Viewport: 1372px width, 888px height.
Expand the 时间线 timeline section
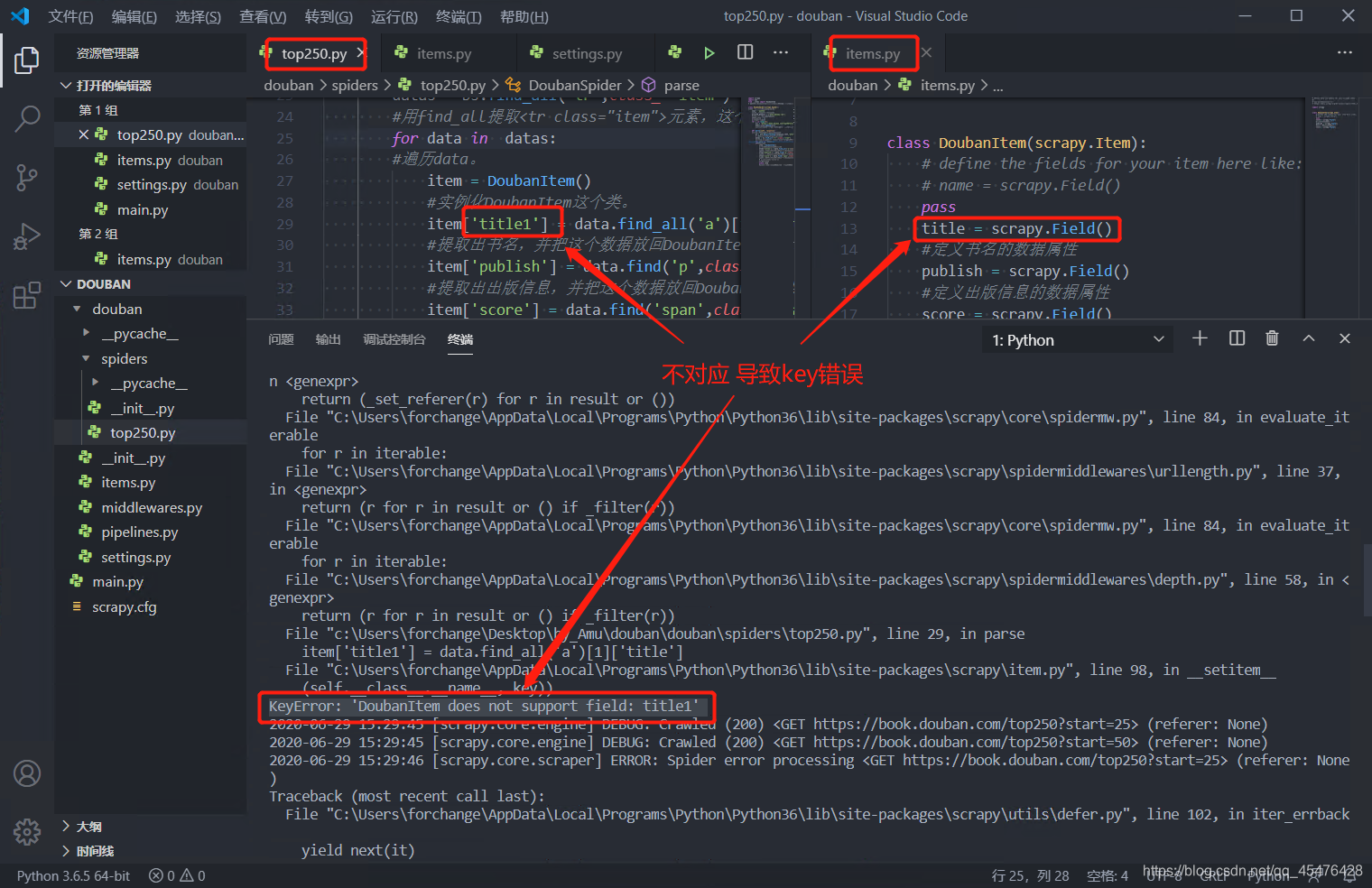pos(150,851)
